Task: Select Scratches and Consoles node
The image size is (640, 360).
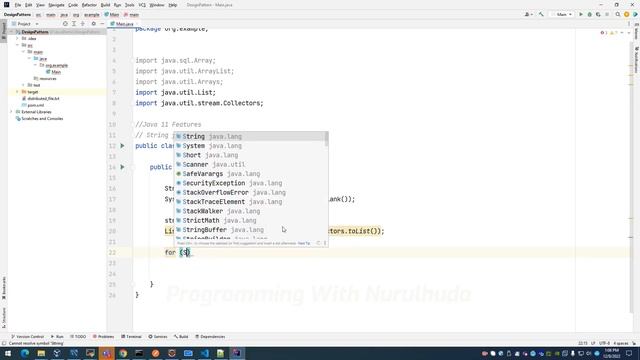Action: [39, 118]
